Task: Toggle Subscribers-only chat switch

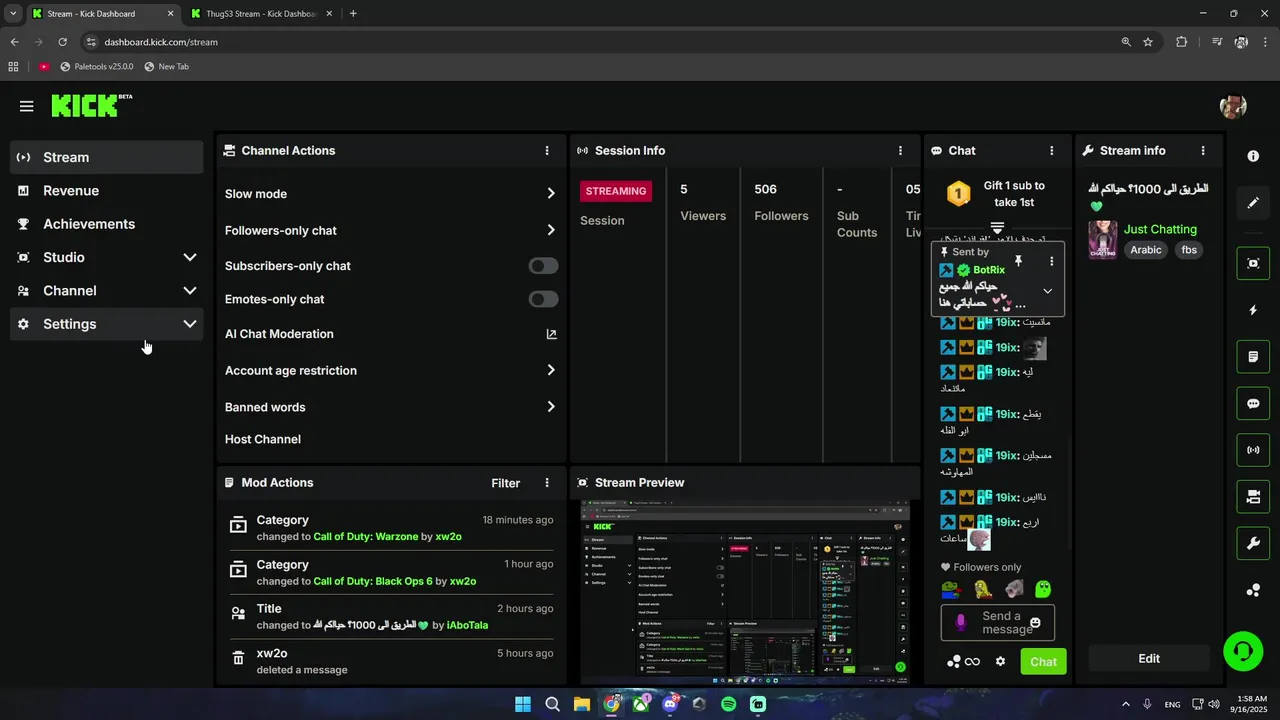Action: [543, 266]
